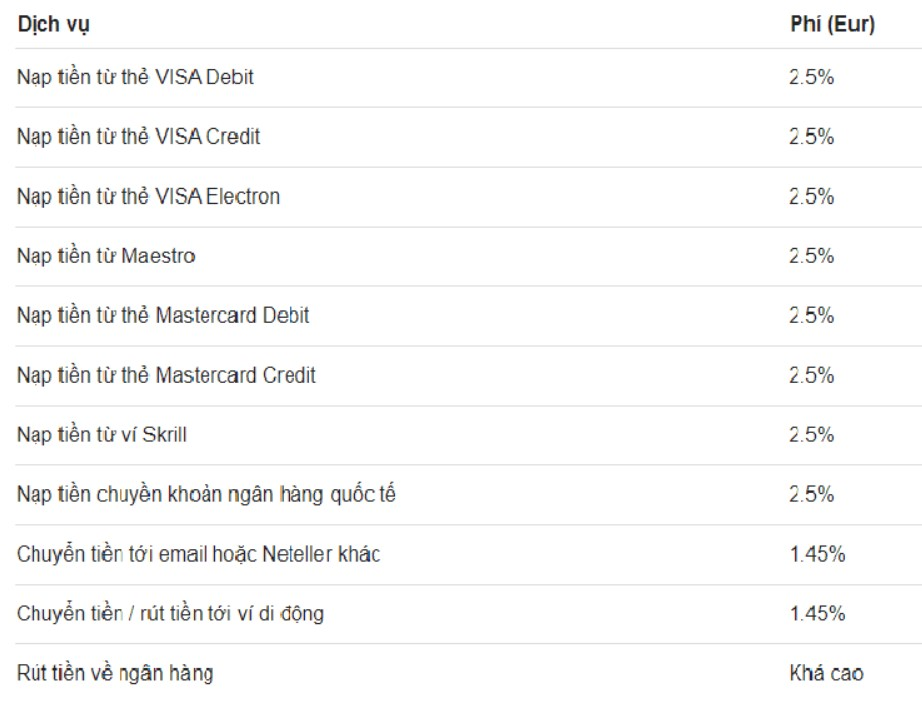Click the "Dịch vụ" column header
The image size is (922, 701).
[54, 25]
